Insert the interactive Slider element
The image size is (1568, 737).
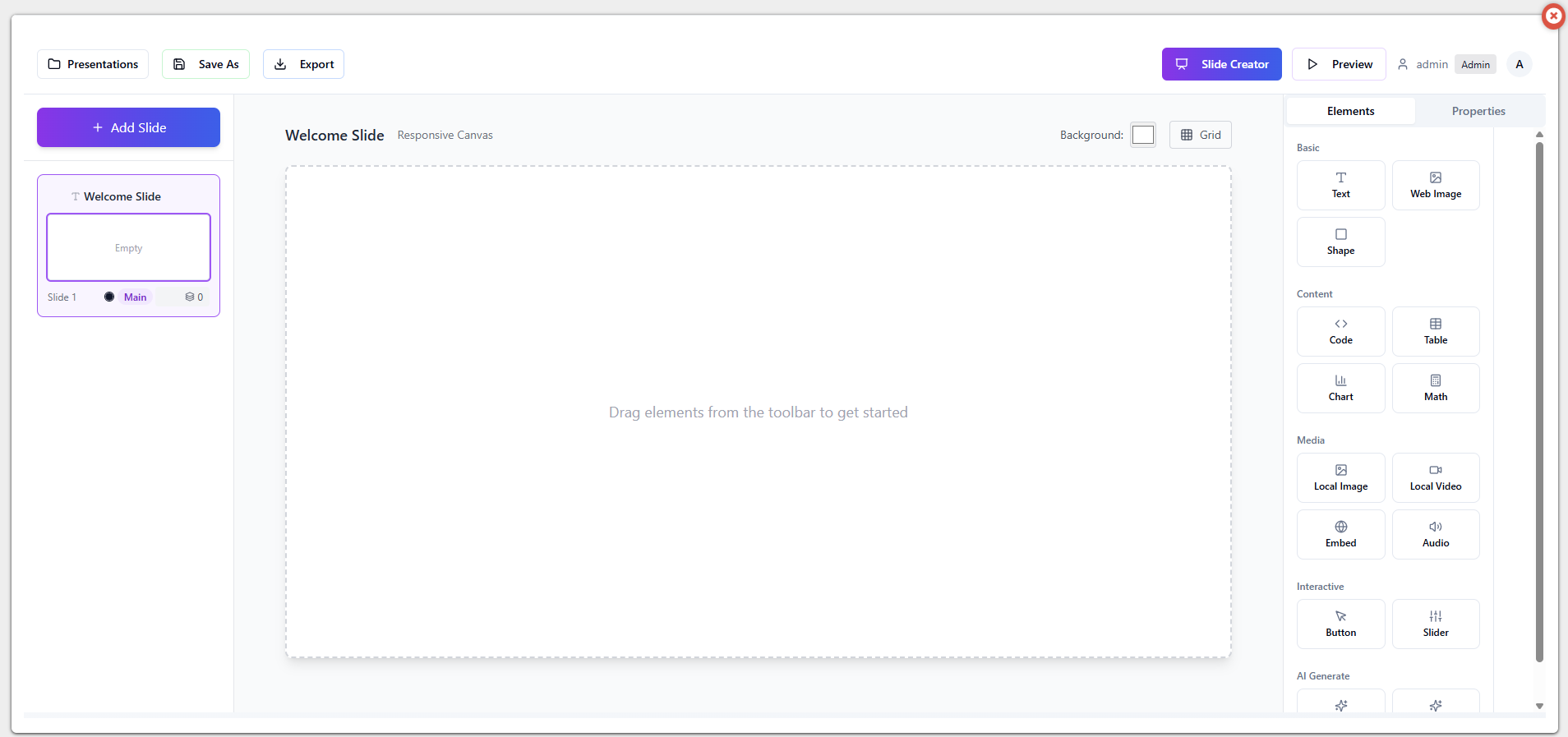[x=1435, y=624]
